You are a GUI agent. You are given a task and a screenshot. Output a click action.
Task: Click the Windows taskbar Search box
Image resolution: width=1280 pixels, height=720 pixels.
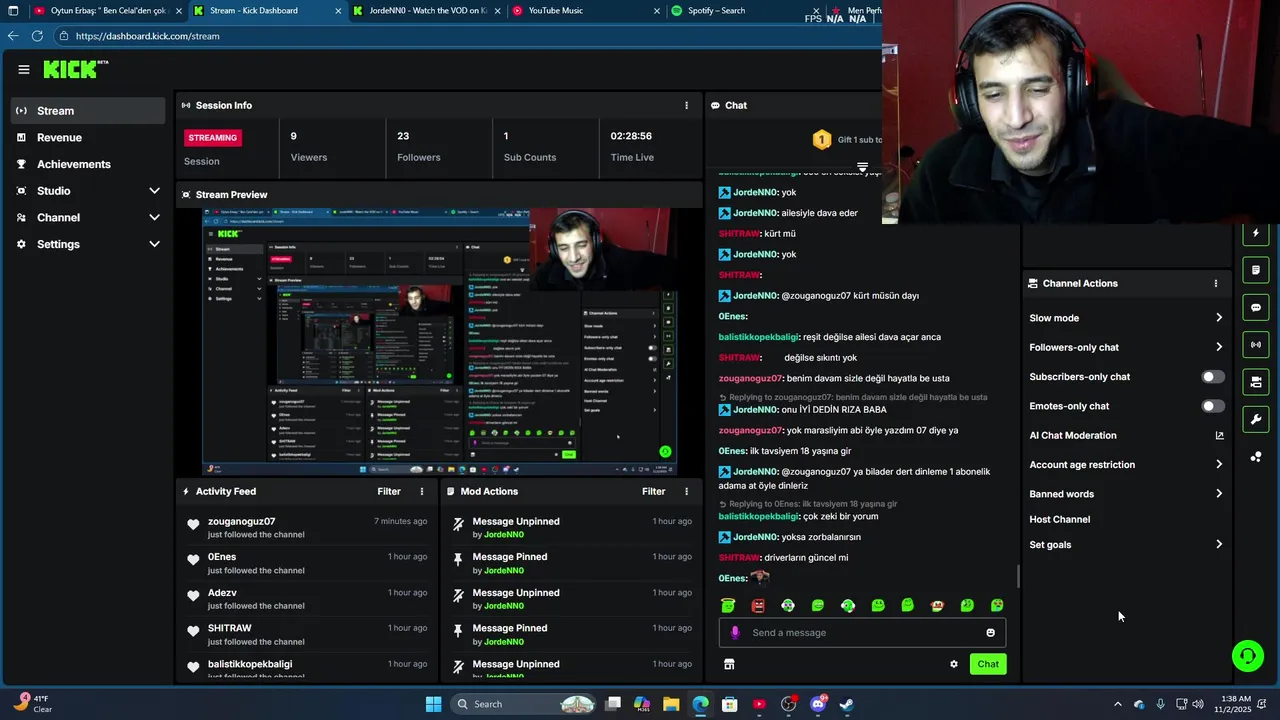525,704
